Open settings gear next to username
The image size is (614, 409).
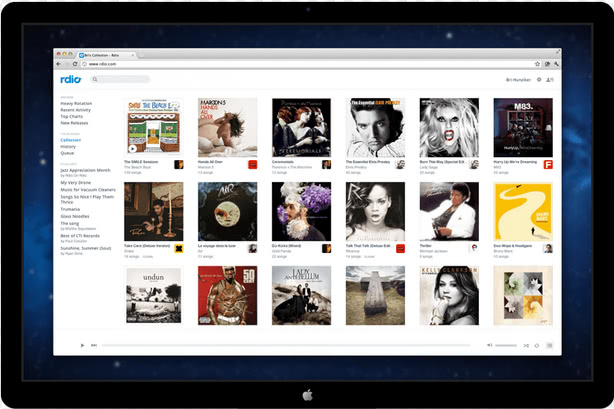(x=539, y=80)
